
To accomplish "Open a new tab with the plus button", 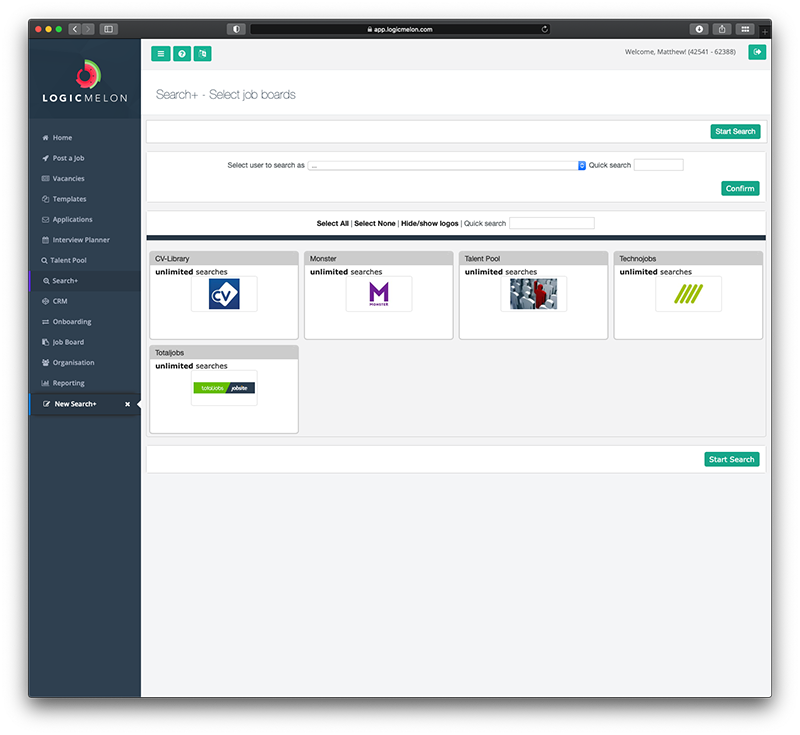I will coord(765,32).
